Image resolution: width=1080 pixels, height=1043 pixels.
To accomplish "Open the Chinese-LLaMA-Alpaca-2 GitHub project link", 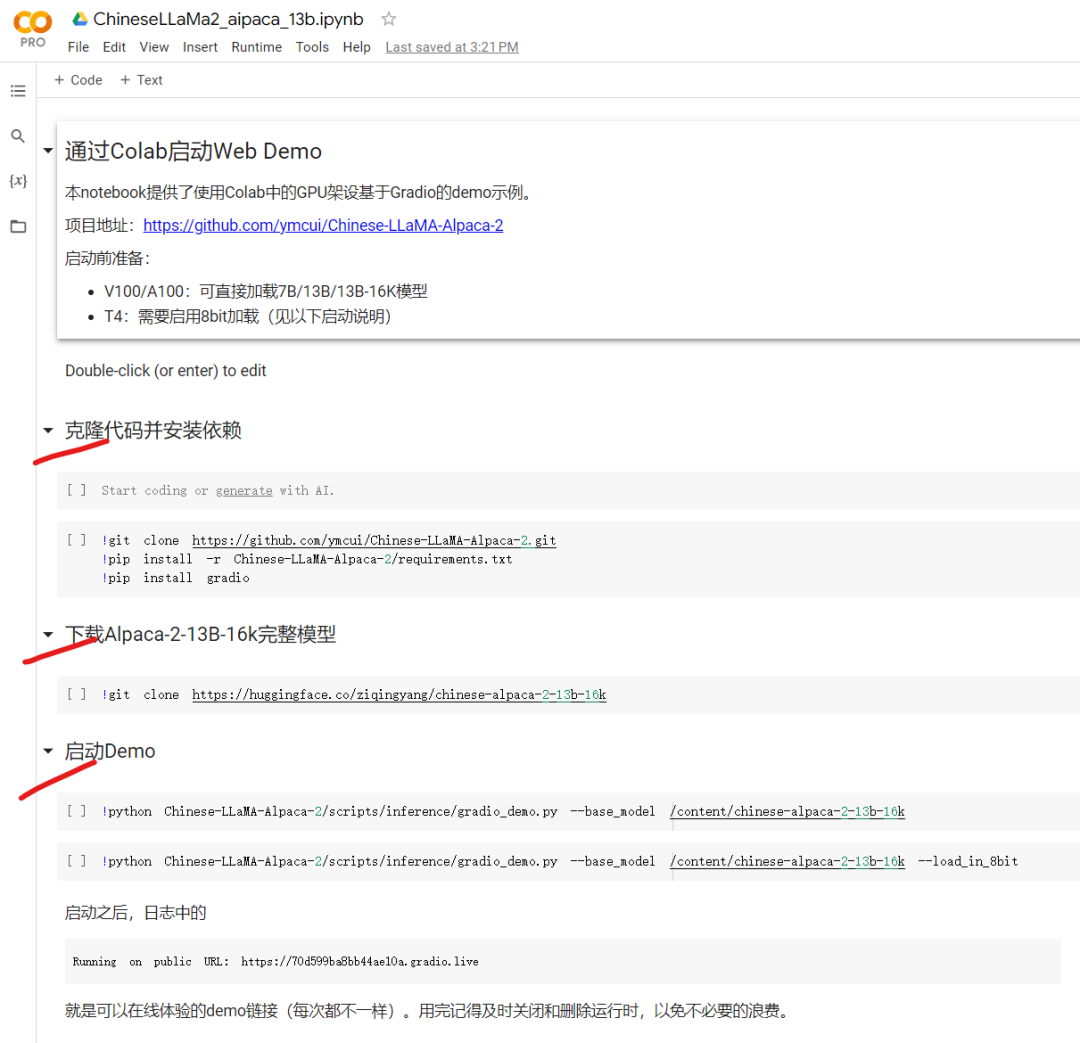I will click(323, 225).
